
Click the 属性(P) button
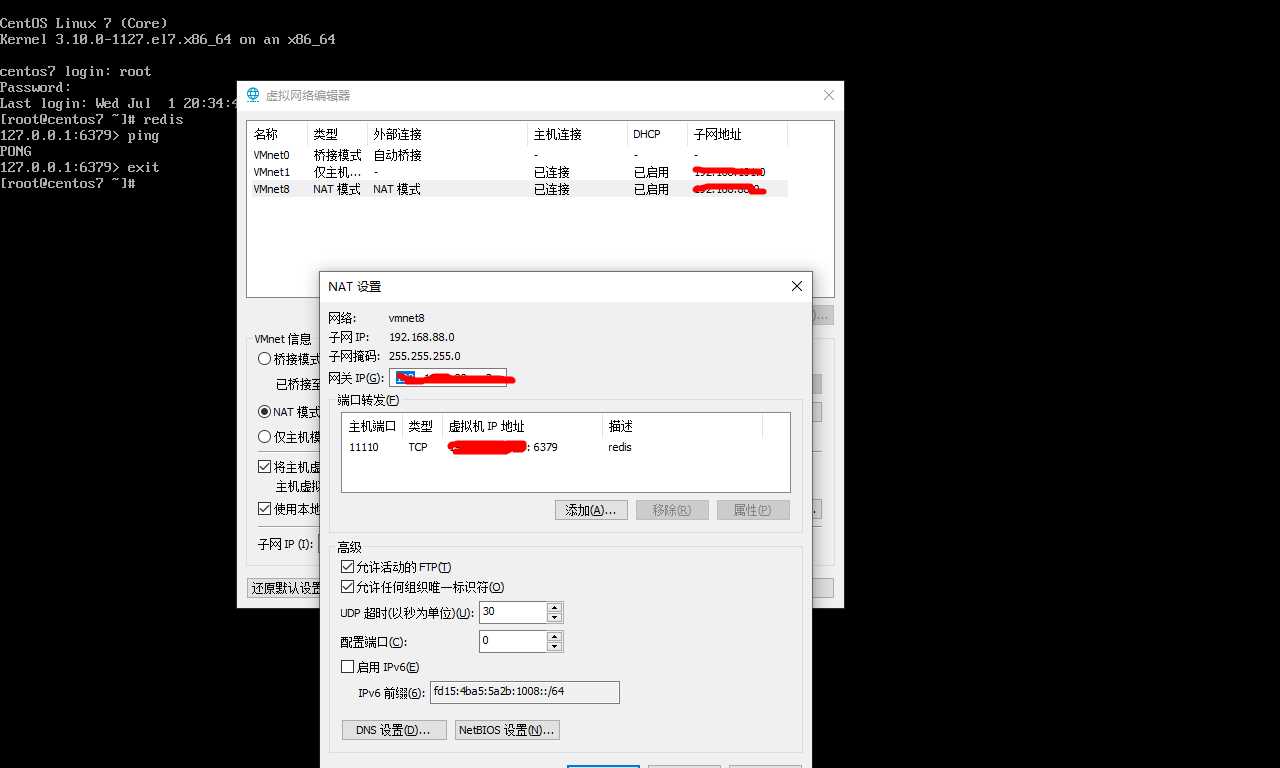click(753, 510)
